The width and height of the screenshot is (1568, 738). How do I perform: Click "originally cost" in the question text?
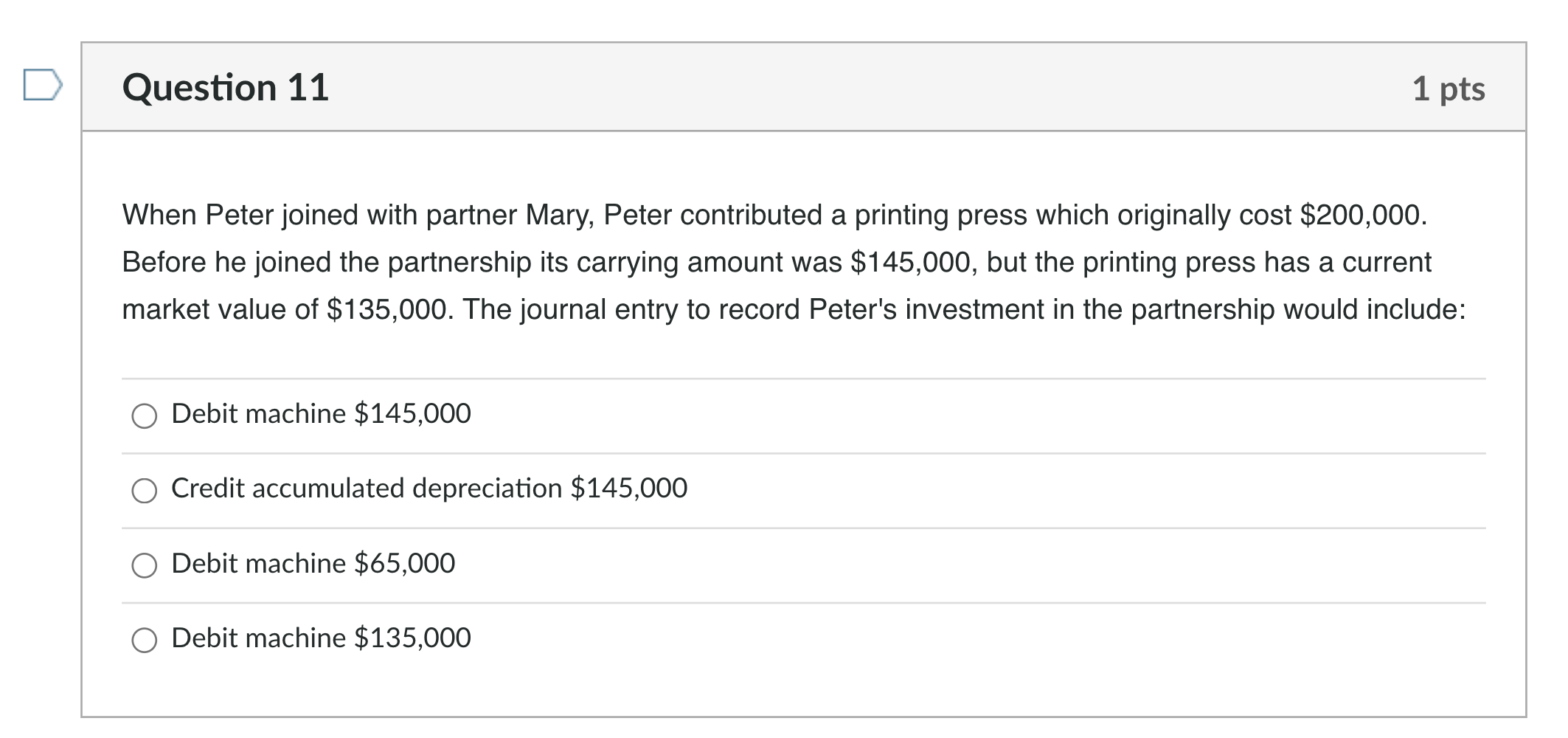coord(1204,215)
